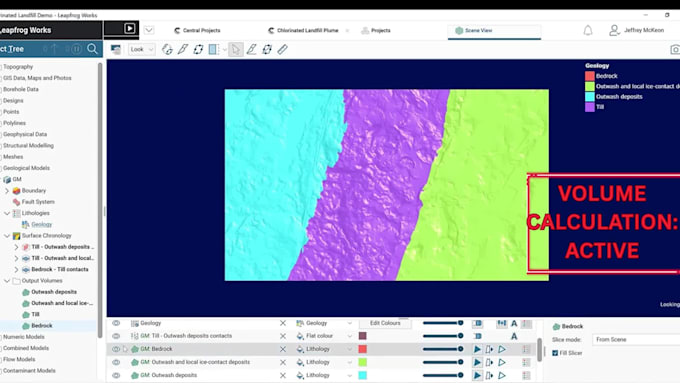Adjust the opacity slider on Geology row
680x383 pixels.
(x=443, y=323)
